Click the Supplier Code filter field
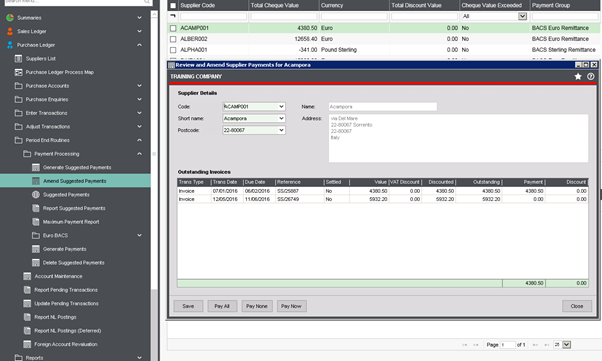This screenshot has height=361, width=602. 213,16
